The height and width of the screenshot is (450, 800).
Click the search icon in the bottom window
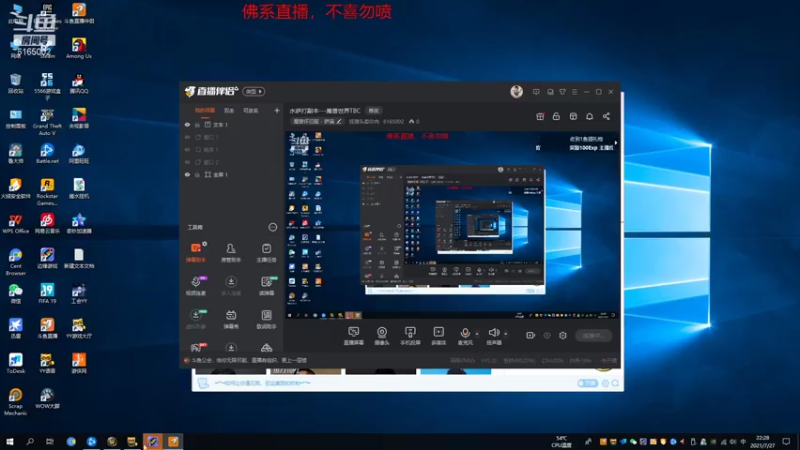pyautogui.click(x=615, y=383)
